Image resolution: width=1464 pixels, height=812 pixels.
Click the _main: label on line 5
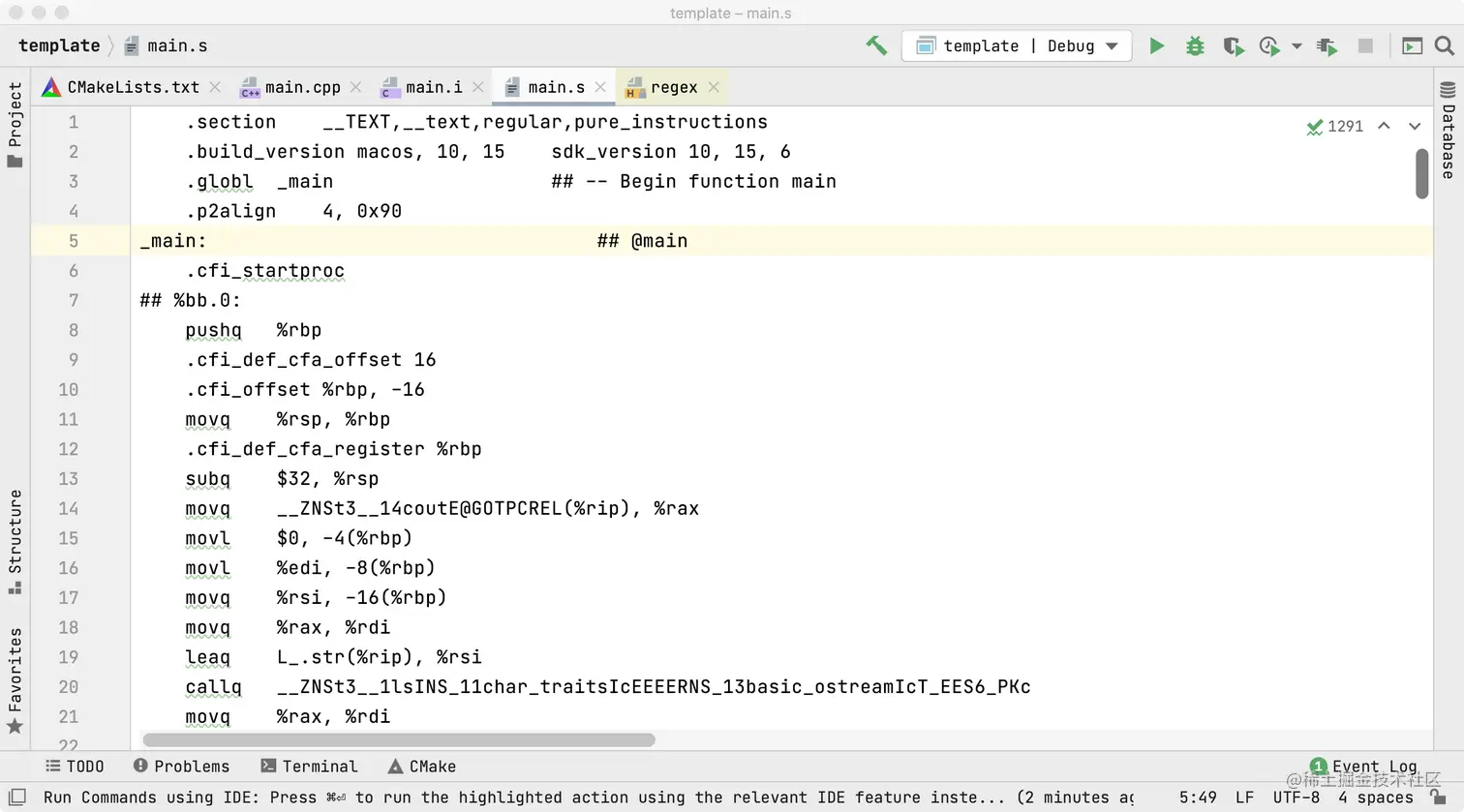(173, 241)
